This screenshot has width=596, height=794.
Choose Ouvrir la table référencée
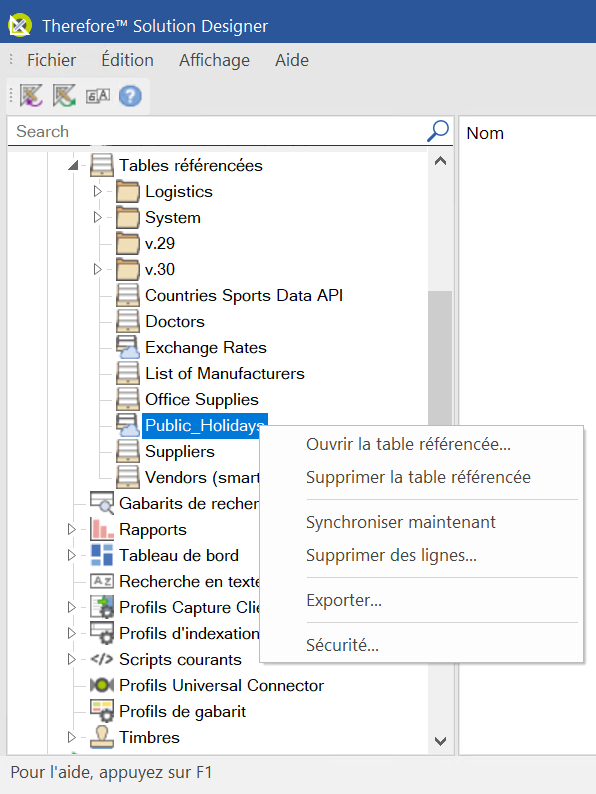421,444
